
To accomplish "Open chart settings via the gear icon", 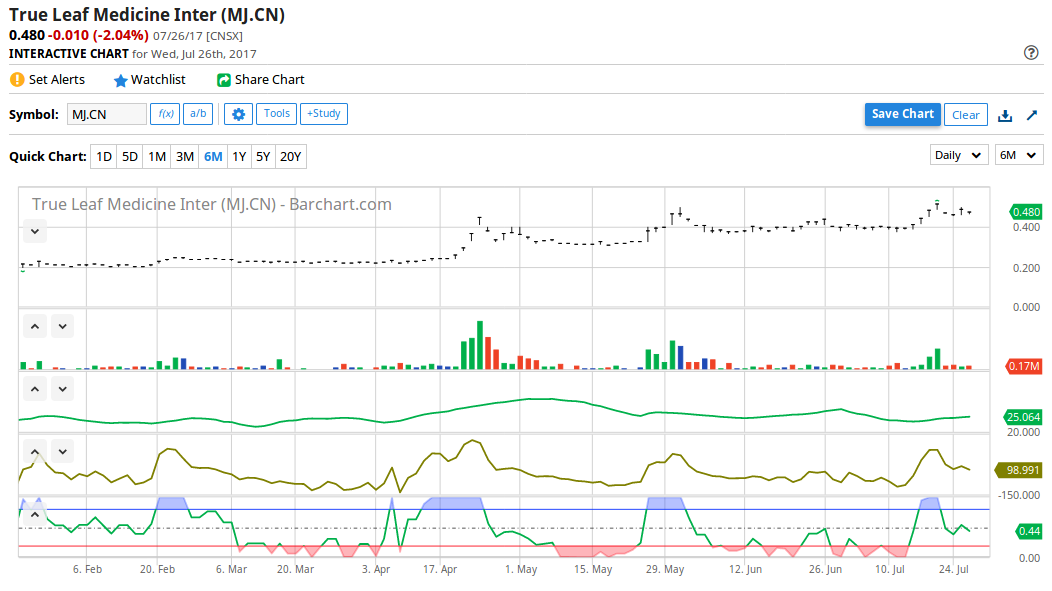I will [238, 114].
